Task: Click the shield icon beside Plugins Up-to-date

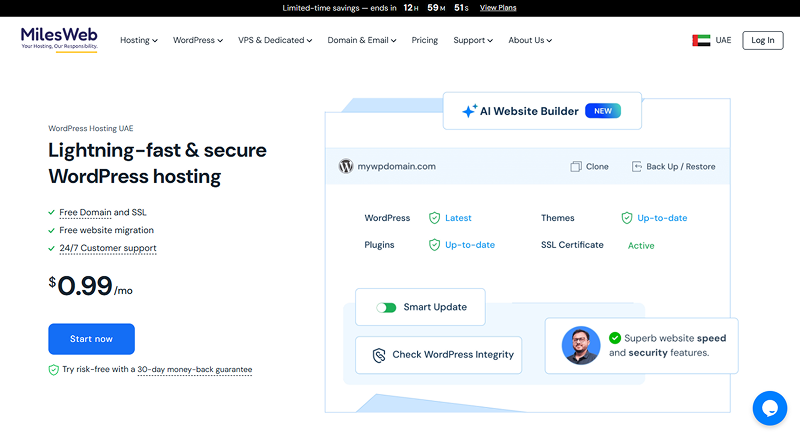Action: [434, 245]
